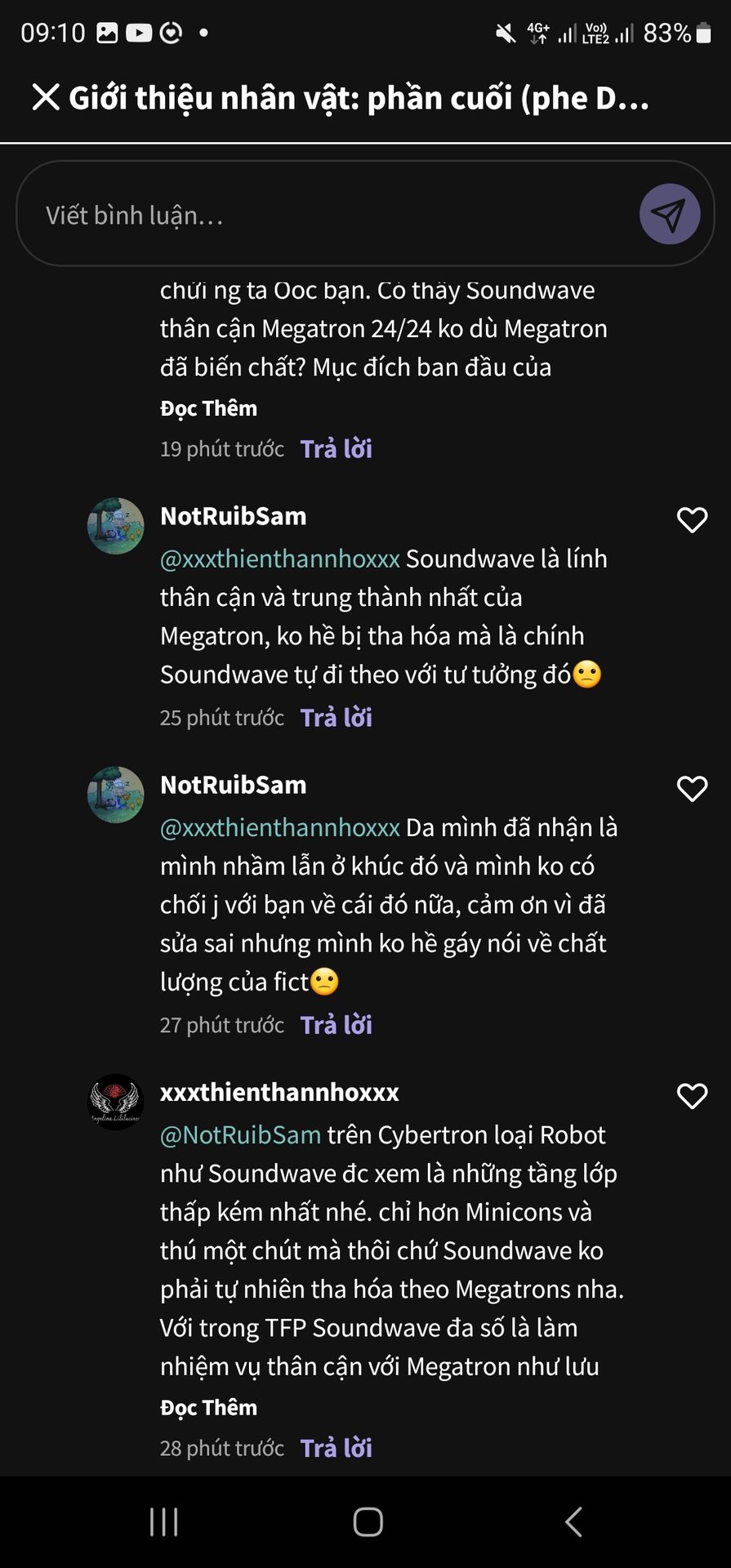
Task: Open NotRuibSam's avatar on second comment
Action: click(116, 795)
